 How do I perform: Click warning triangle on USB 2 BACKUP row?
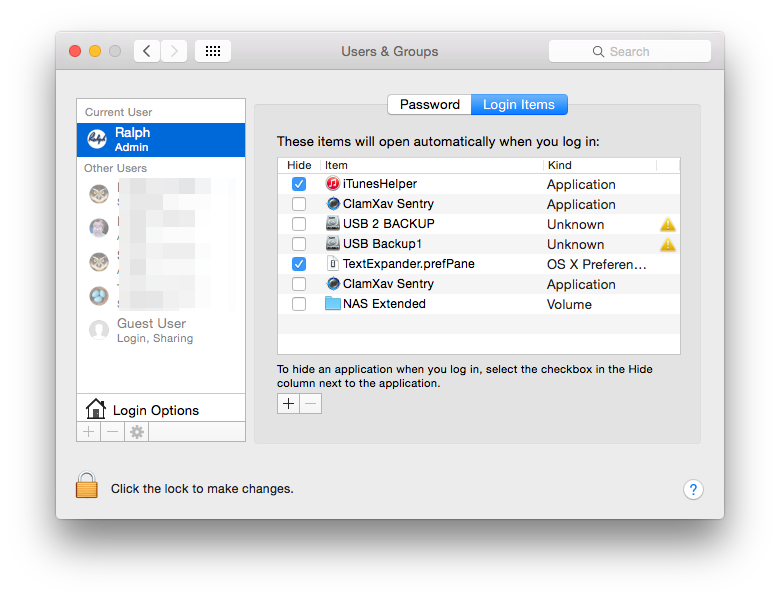pos(668,225)
